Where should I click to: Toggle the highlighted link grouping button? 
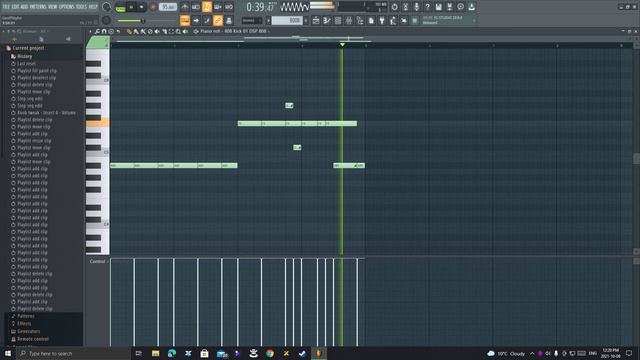tap(218, 20)
